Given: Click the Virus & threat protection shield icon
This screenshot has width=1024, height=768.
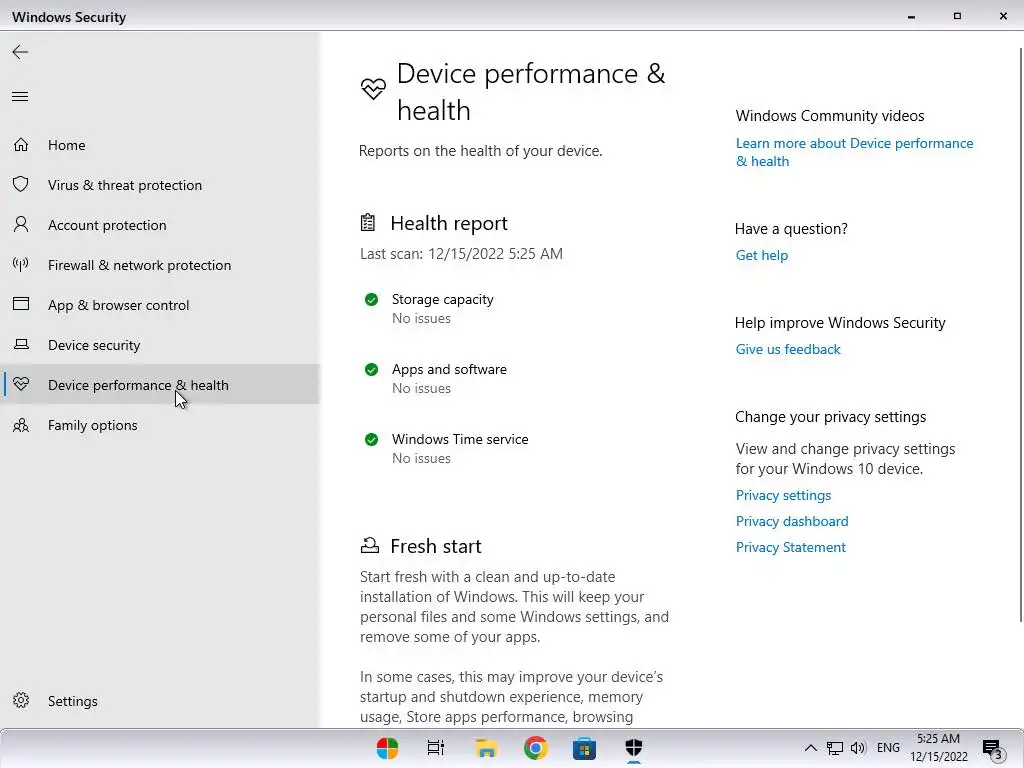Looking at the screenshot, I should pyautogui.click(x=21, y=184).
